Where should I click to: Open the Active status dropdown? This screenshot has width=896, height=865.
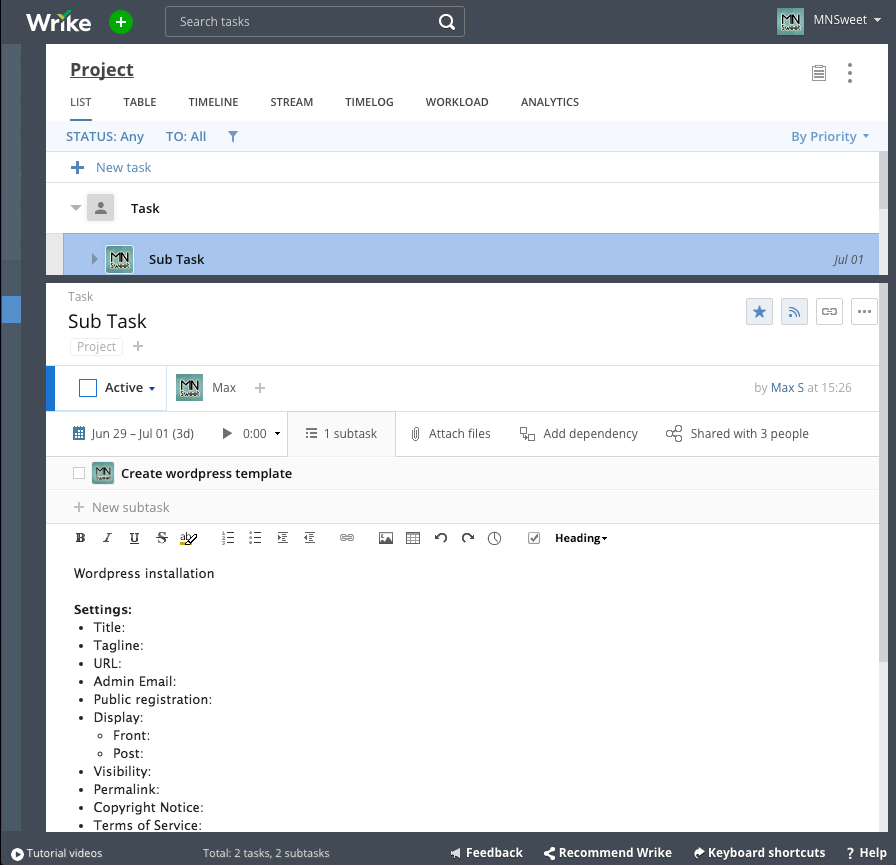pyautogui.click(x=130, y=388)
